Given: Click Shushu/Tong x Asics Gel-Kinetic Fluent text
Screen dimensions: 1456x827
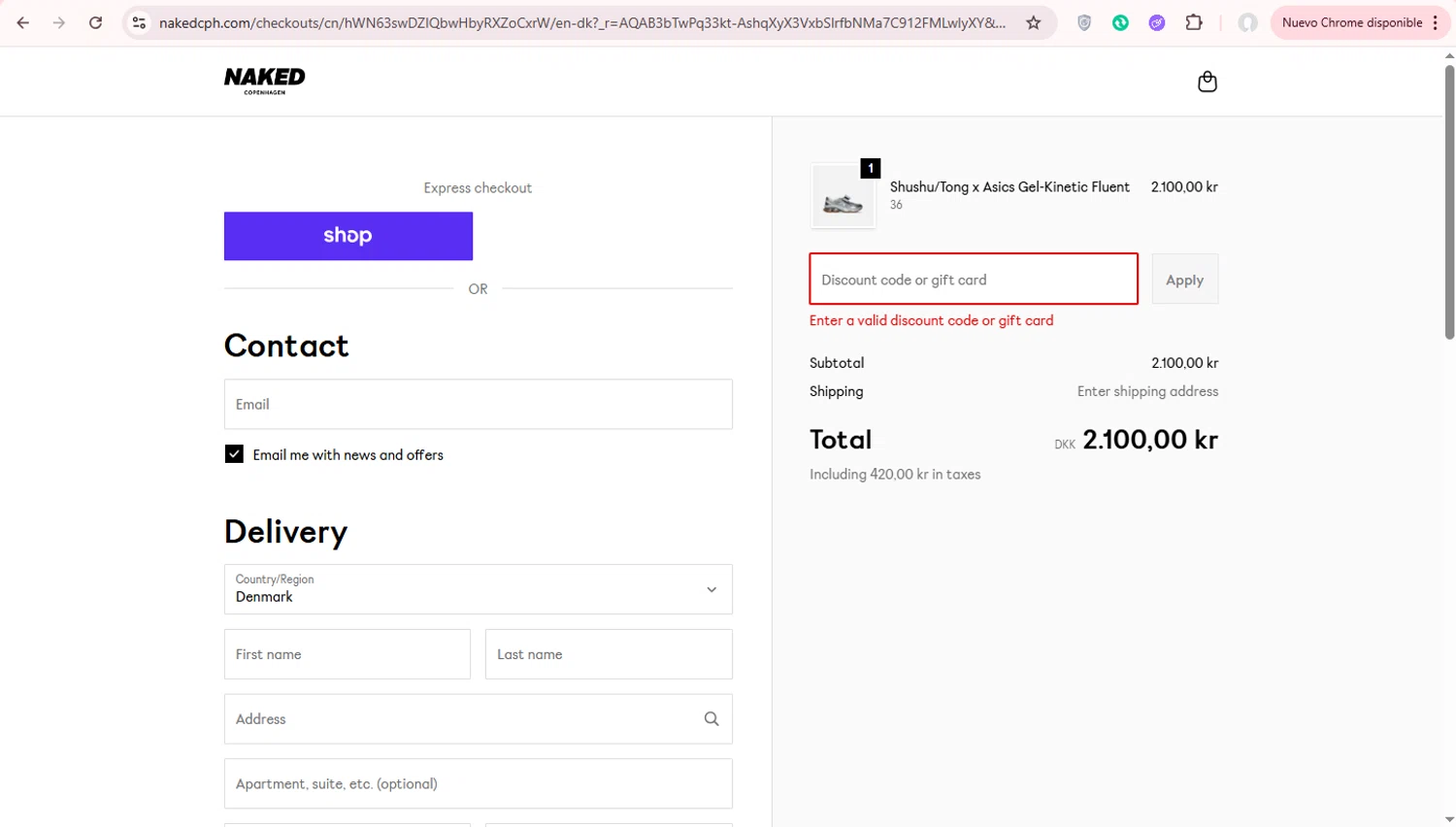Looking at the screenshot, I should 1009,187.
